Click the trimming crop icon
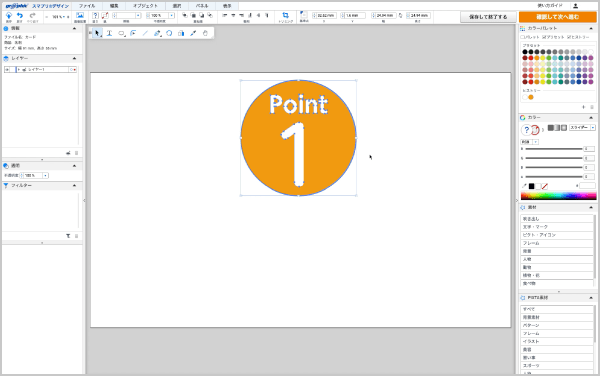This screenshot has width=600, height=376. [285, 15]
